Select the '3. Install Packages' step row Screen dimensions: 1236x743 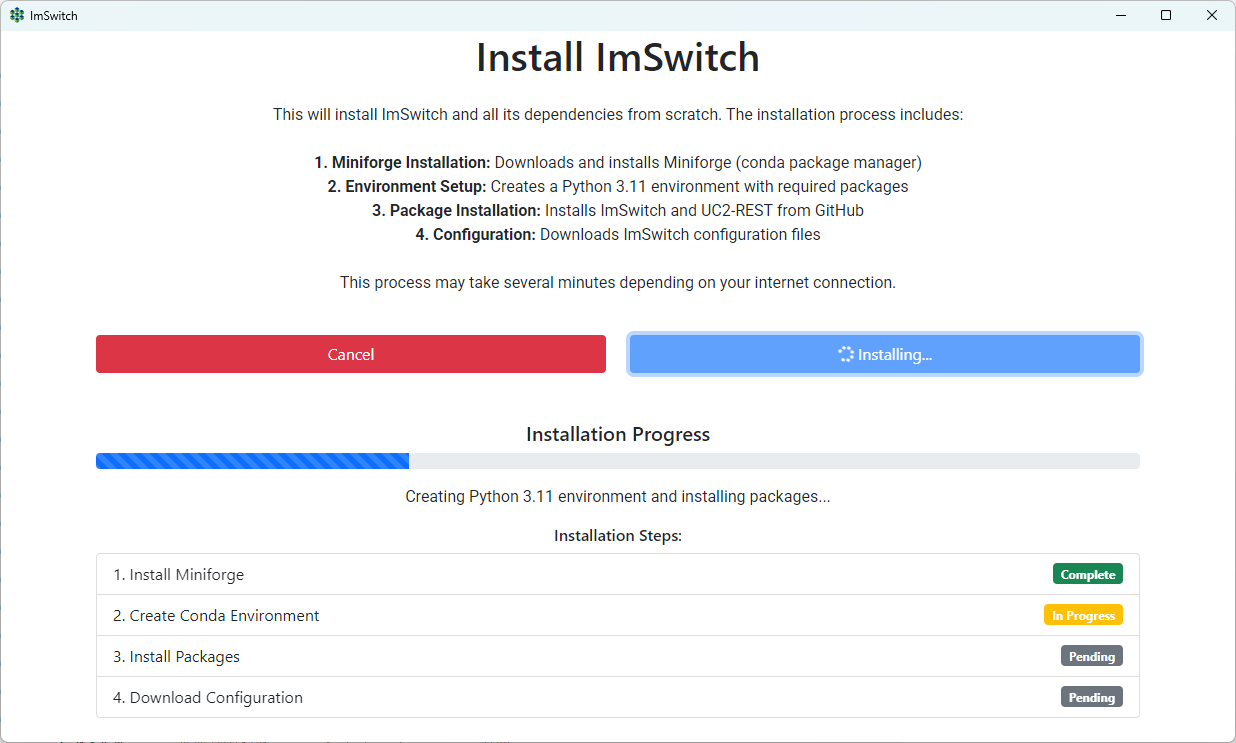[x=618, y=656]
